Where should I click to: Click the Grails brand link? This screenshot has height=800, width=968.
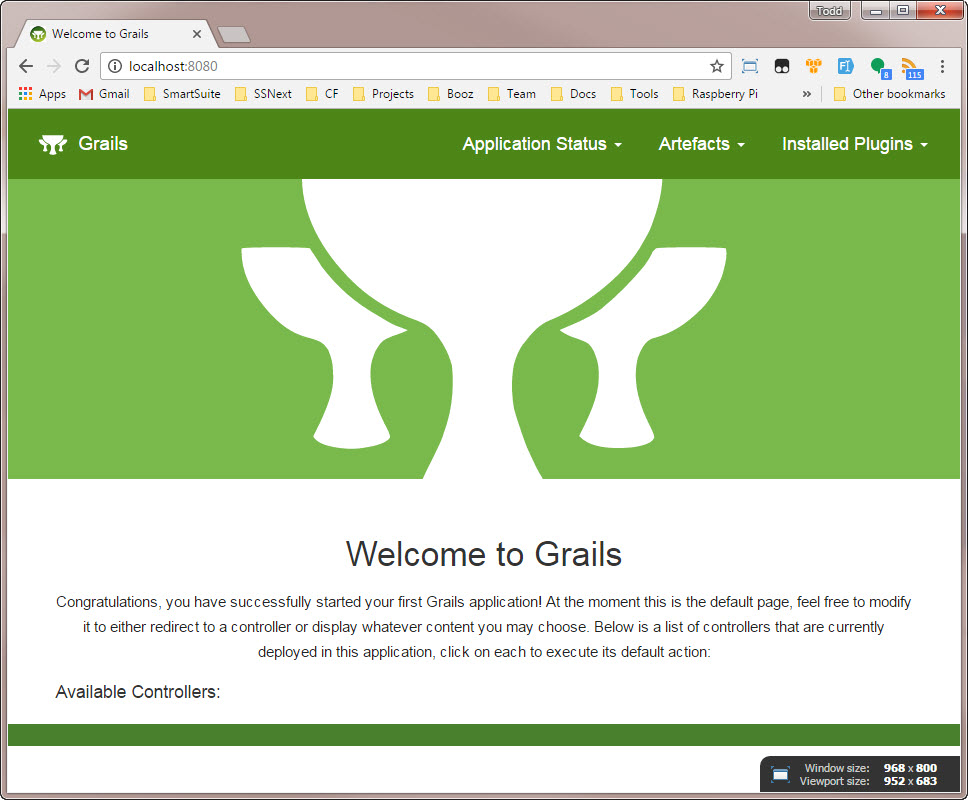pyautogui.click(x=103, y=144)
